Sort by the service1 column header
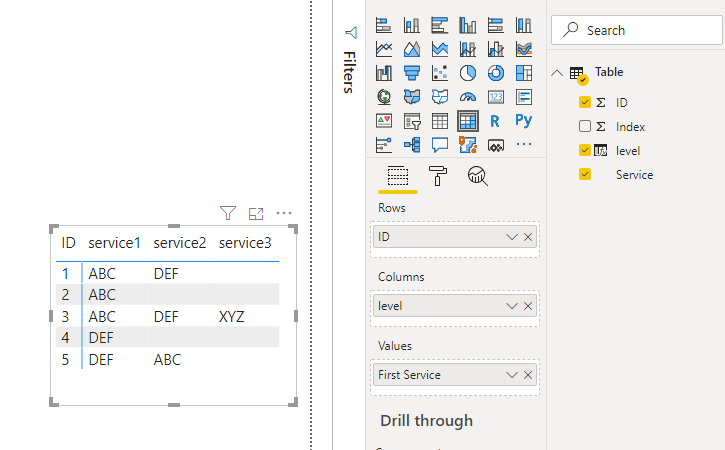Image resolution: width=725 pixels, height=450 pixels. pyautogui.click(x=114, y=243)
